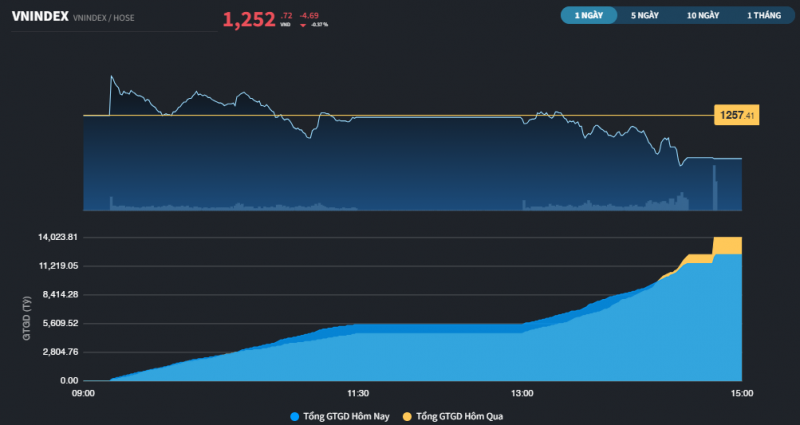Image resolution: width=800 pixels, height=425 pixels.
Task: Click the 1,252 index price value
Action: tap(249, 19)
